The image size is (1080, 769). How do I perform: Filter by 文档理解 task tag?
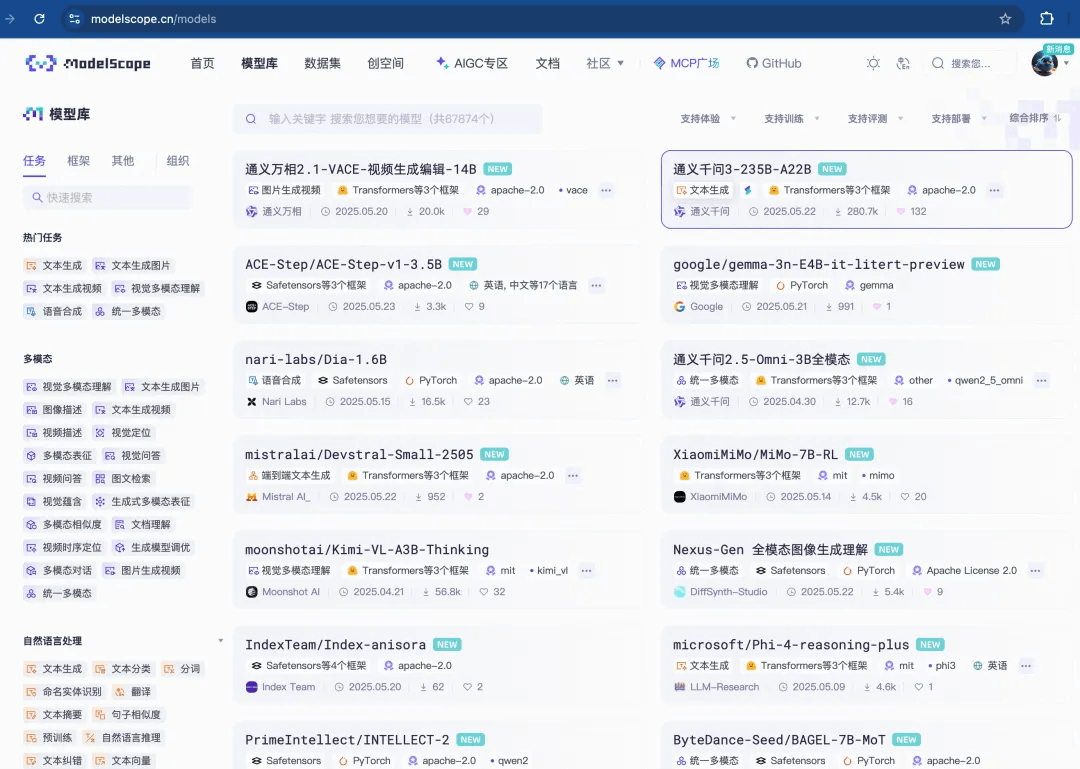click(143, 524)
